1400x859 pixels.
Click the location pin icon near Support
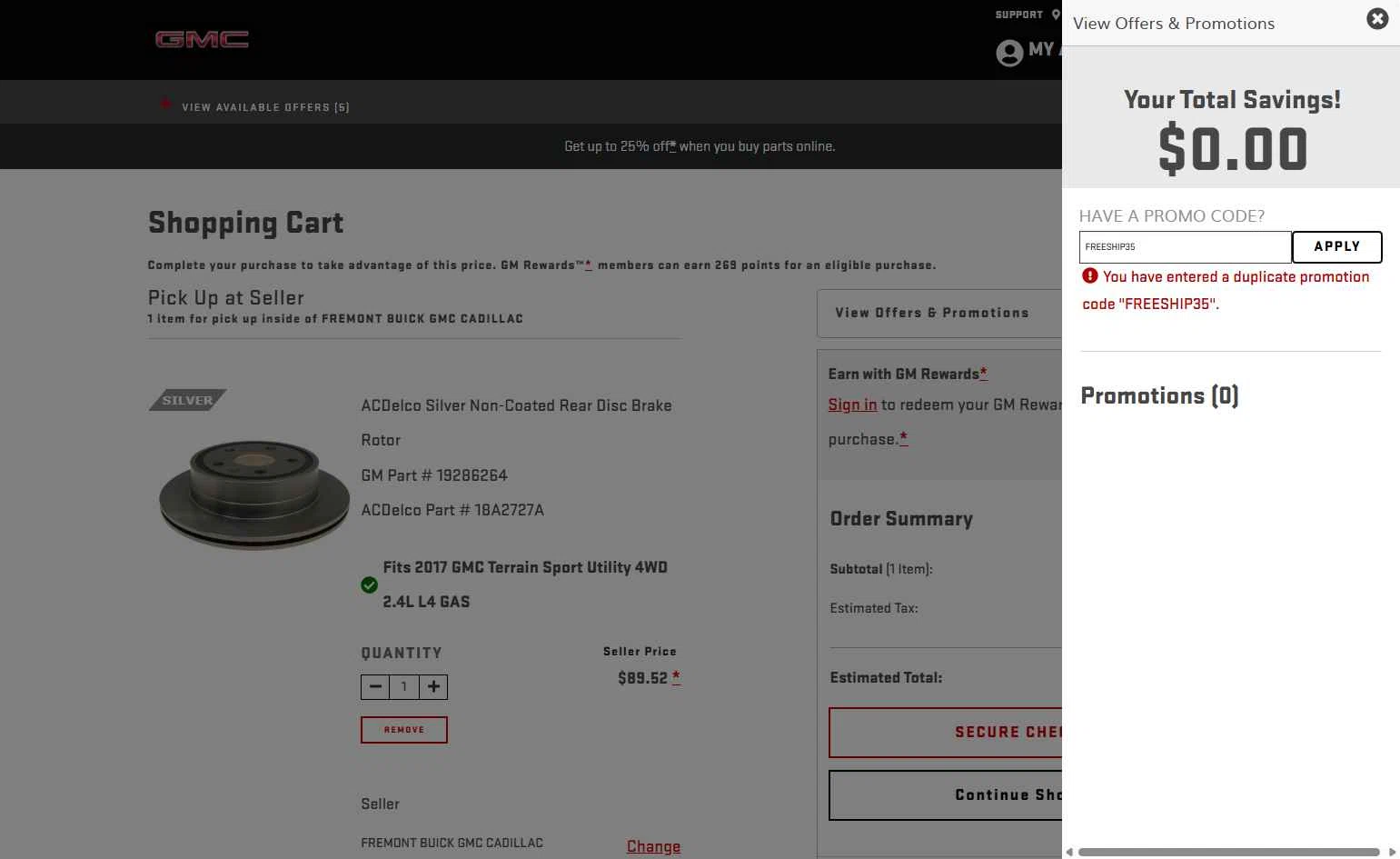1056,15
